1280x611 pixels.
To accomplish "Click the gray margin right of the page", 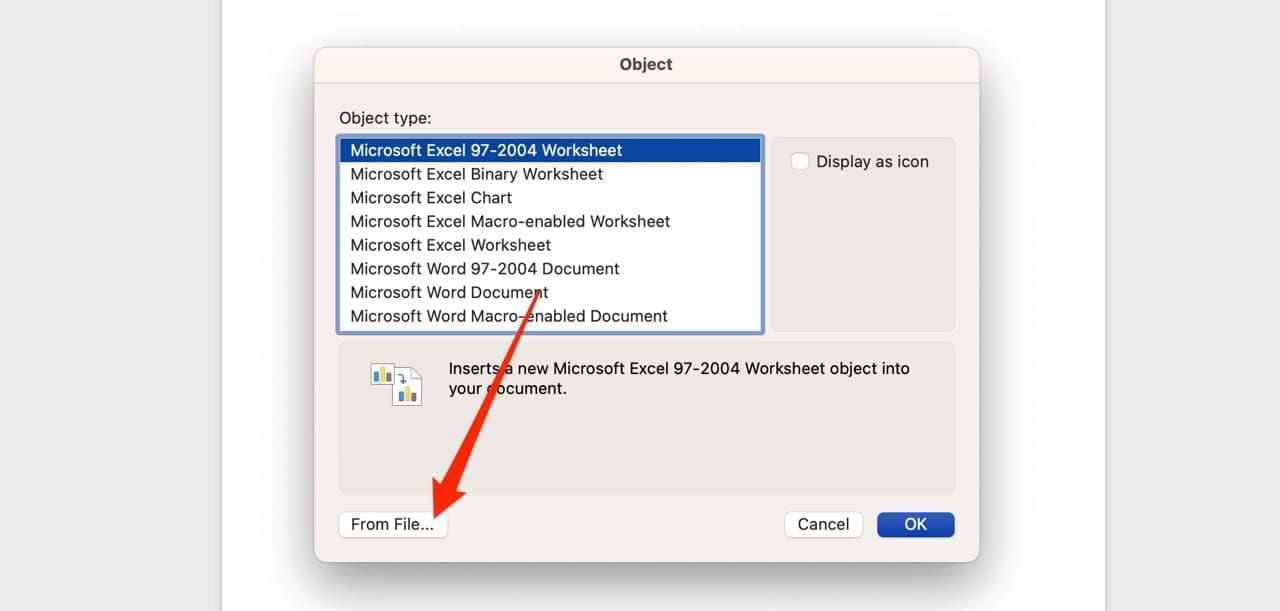I will click(1190, 300).
